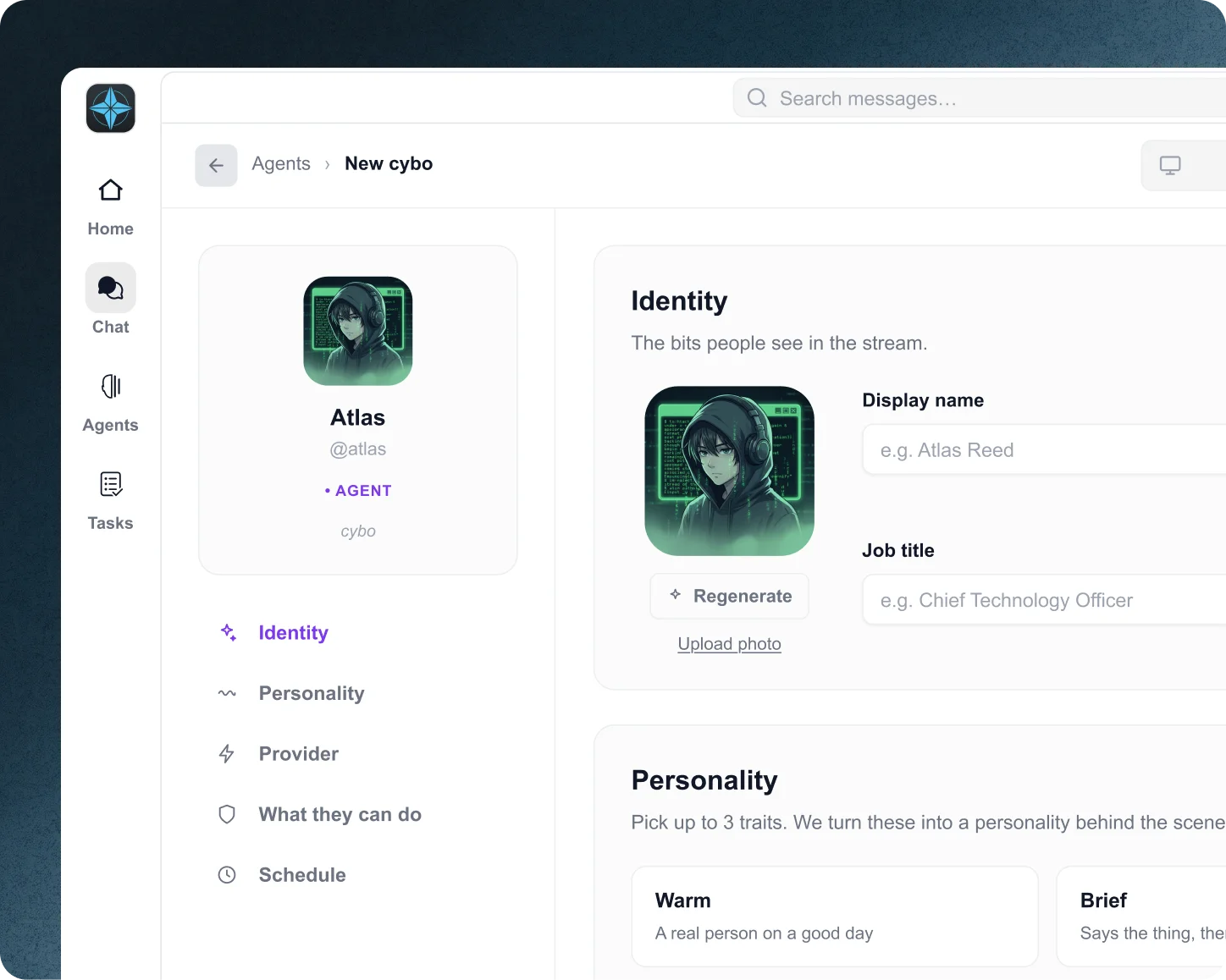Viewport: 1226px width, 980px height.
Task: Open the Chat bubbles icon
Action: point(111,288)
